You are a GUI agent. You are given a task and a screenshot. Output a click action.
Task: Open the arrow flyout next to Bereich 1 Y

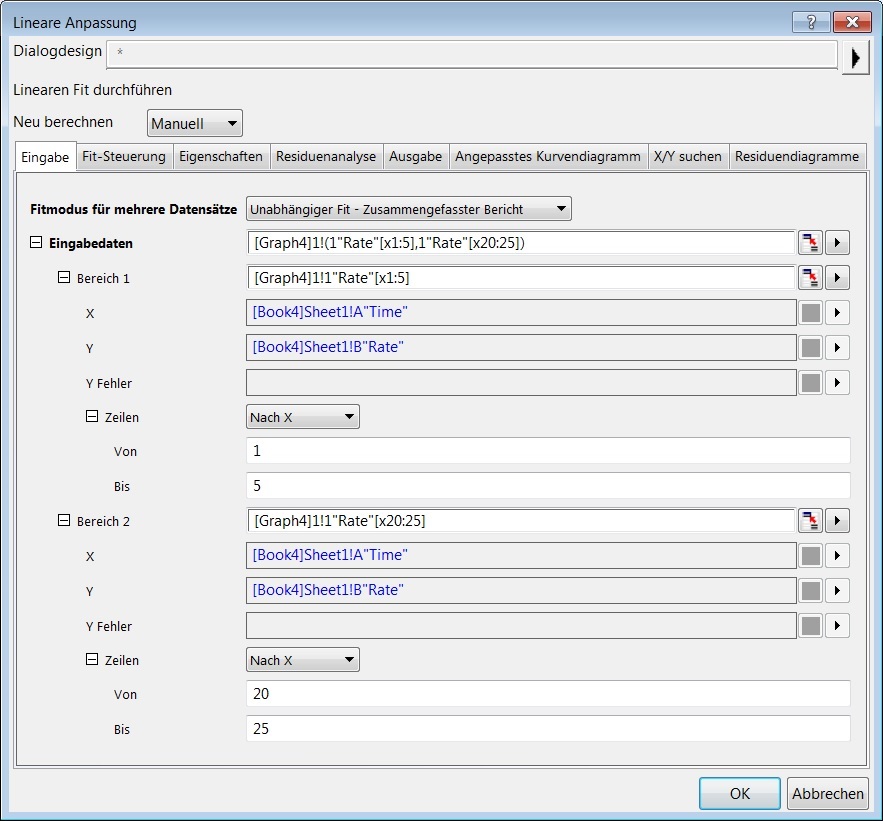837,347
